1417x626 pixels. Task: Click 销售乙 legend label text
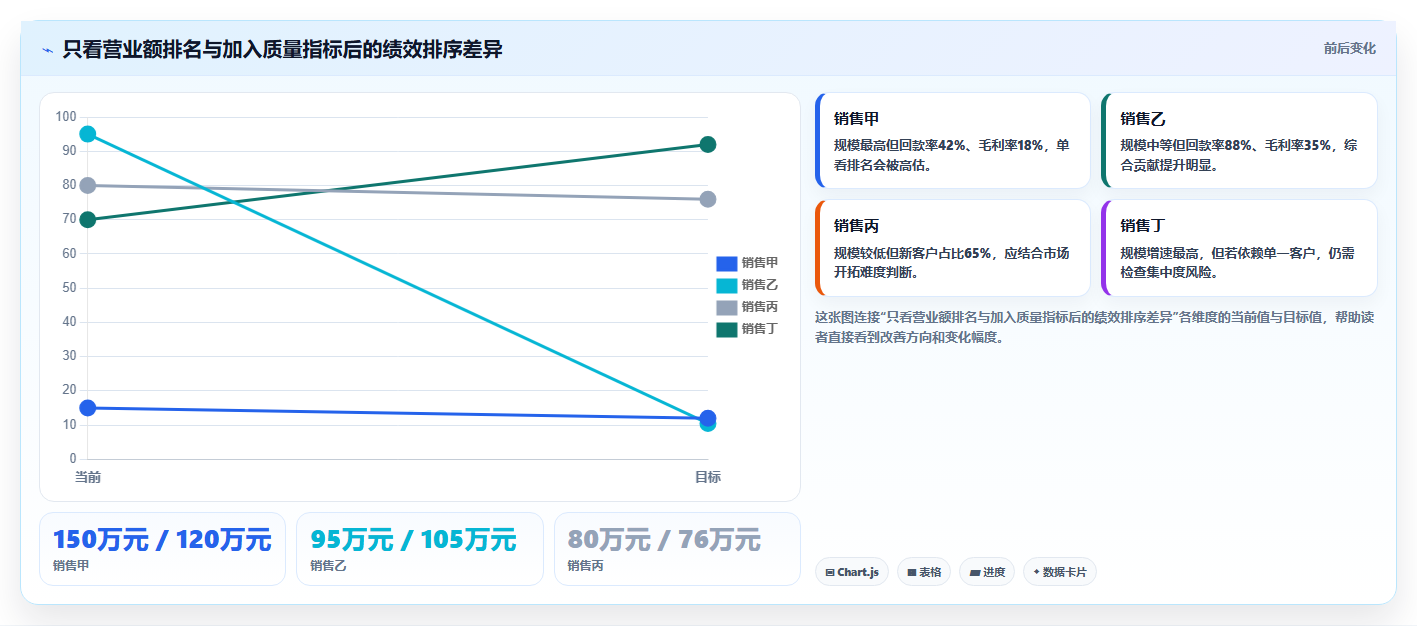(x=760, y=285)
